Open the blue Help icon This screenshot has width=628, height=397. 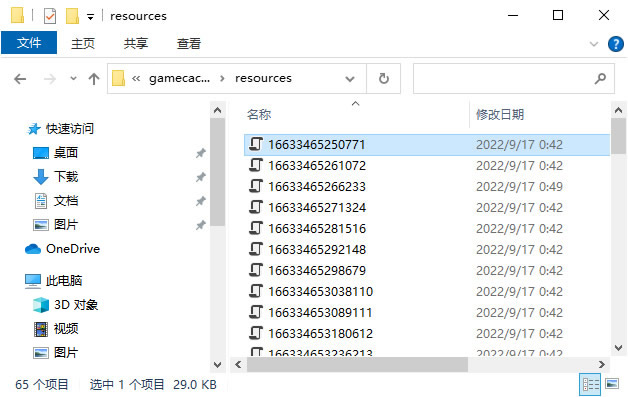tap(616, 44)
